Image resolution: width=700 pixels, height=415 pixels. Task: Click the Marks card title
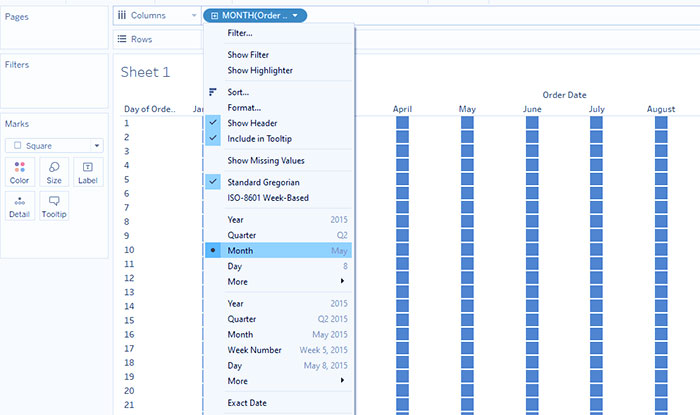[17, 124]
